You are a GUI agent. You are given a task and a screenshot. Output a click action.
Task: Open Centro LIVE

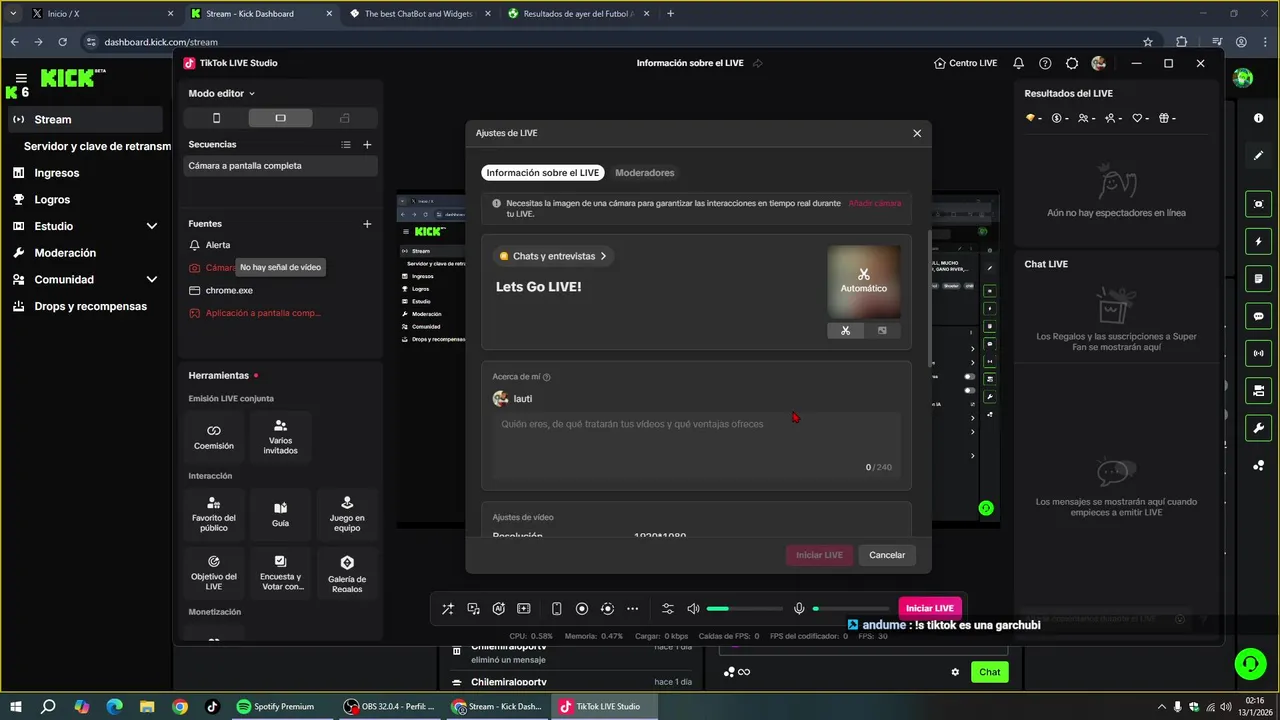966,63
